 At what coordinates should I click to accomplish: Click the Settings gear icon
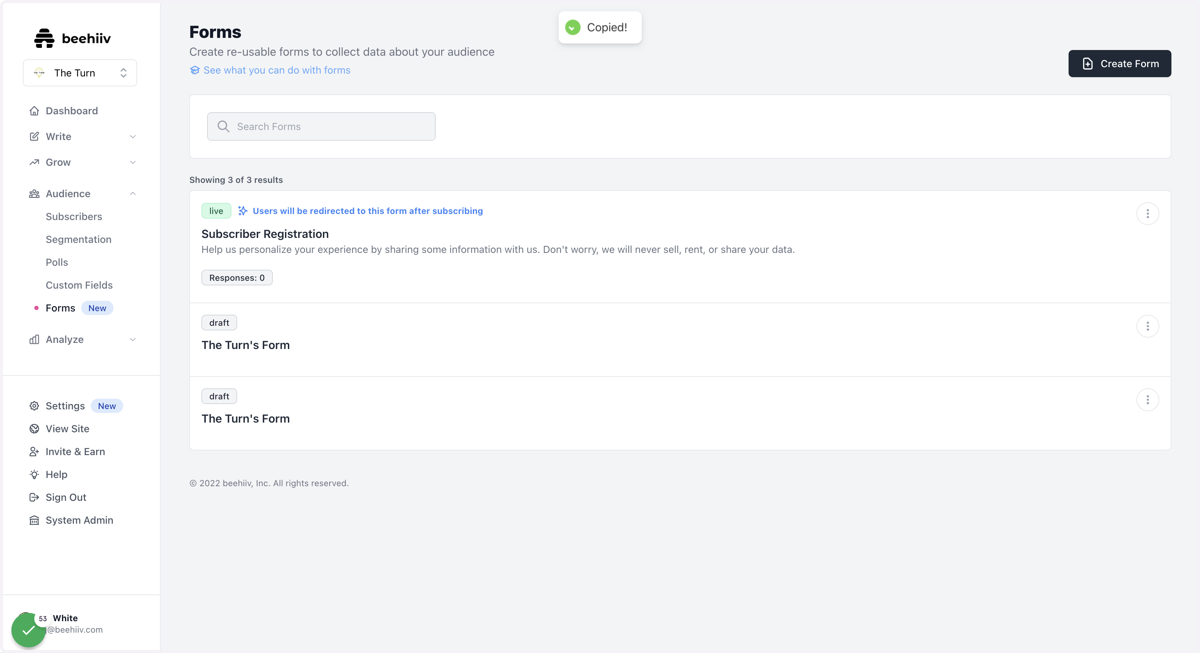point(34,406)
